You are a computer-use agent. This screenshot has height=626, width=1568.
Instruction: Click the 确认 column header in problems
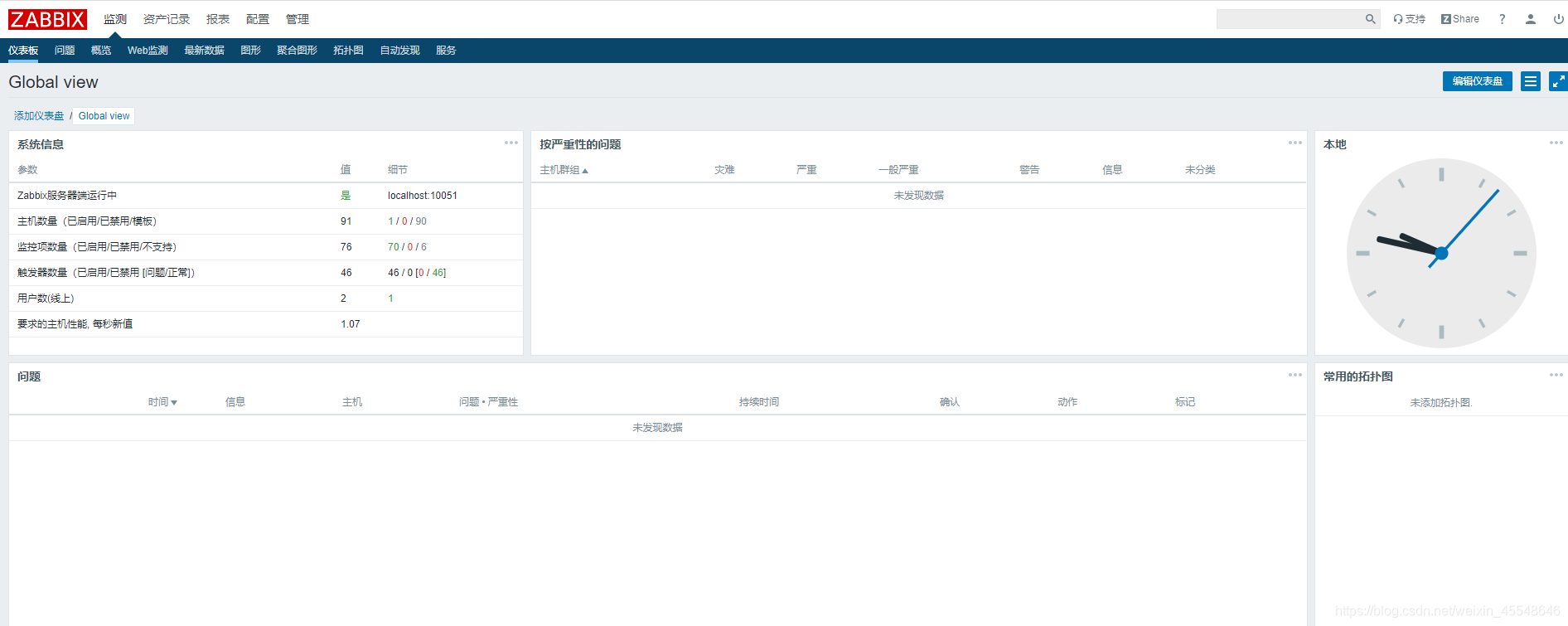tap(950, 402)
